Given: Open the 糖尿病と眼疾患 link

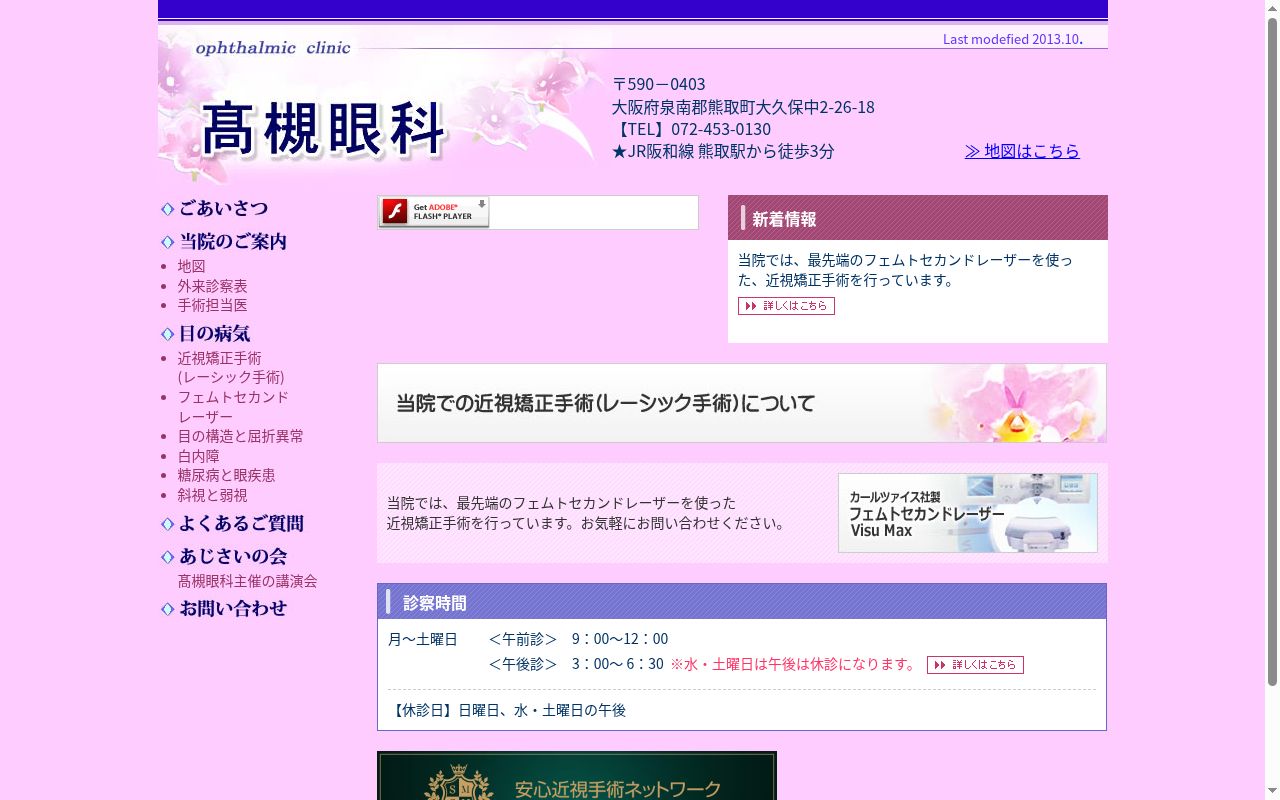Looking at the screenshot, I should (x=227, y=475).
